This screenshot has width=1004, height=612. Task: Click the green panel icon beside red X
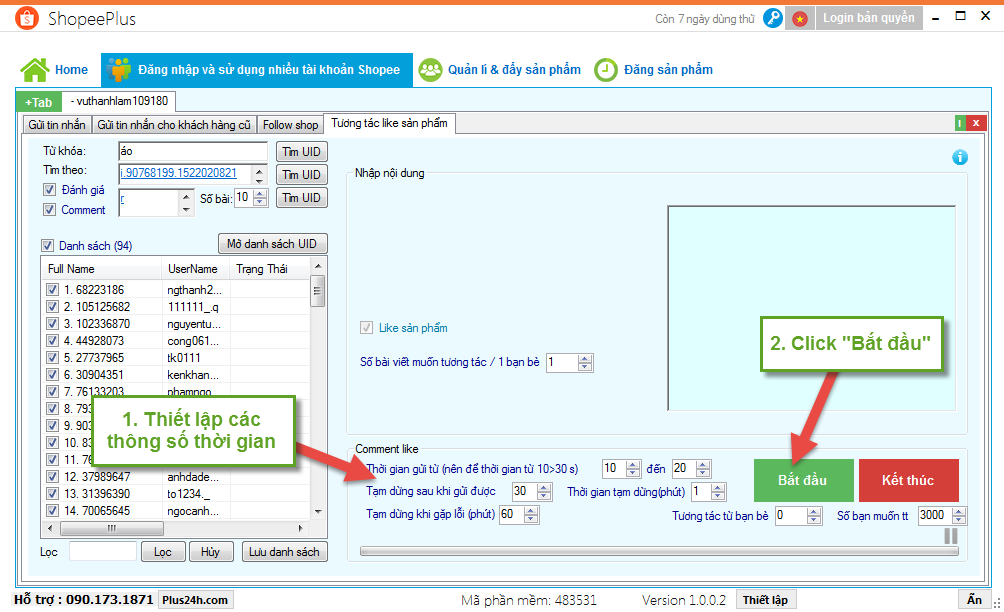[x=960, y=124]
